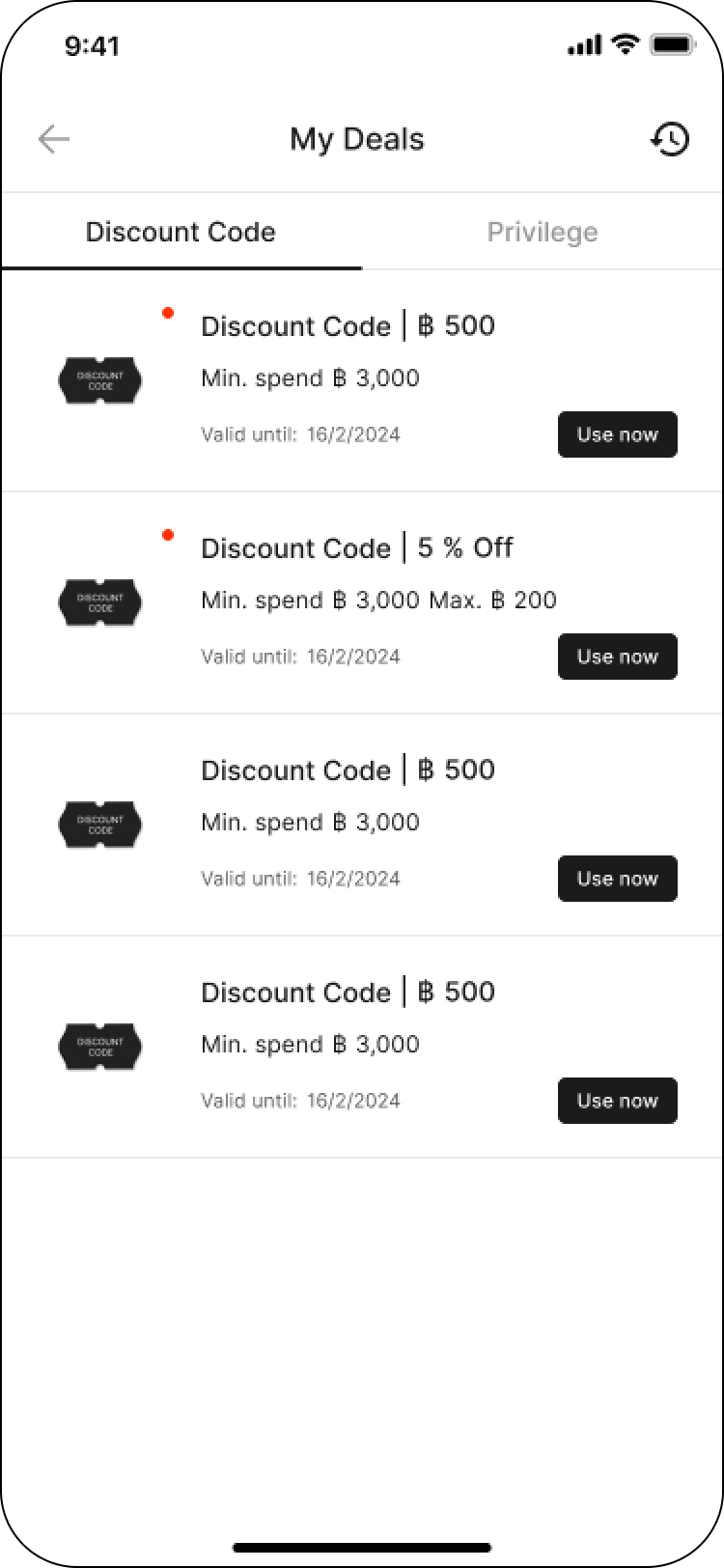Tap the coupon icon beside 5 % Off deal
724x1568 pixels.
100,602
